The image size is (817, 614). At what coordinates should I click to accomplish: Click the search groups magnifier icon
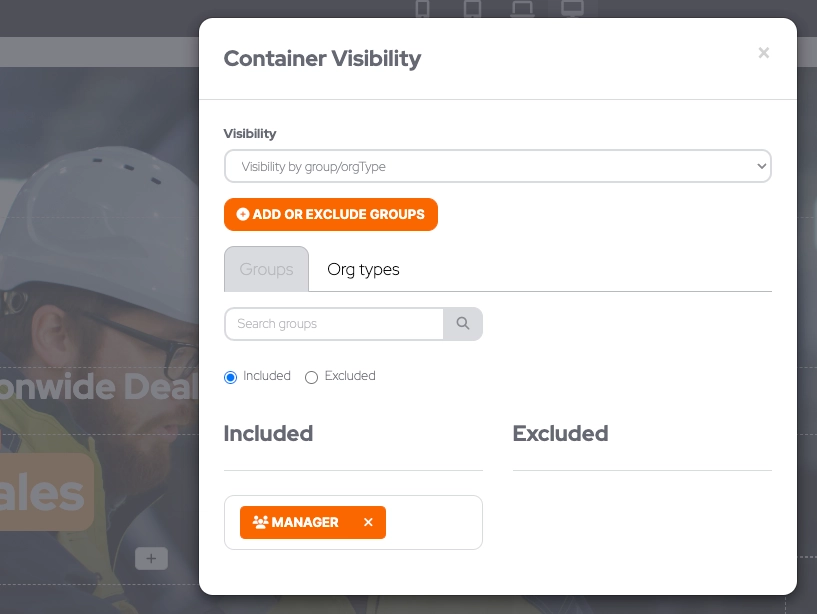coord(463,324)
